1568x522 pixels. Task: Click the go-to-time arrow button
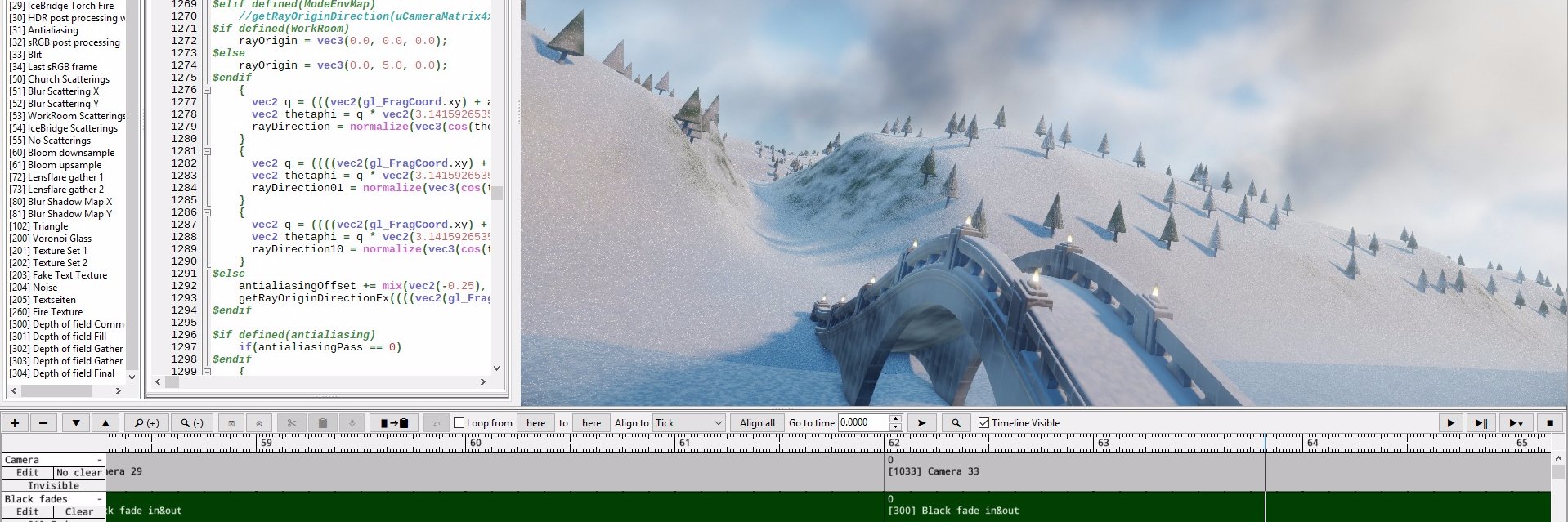click(921, 423)
